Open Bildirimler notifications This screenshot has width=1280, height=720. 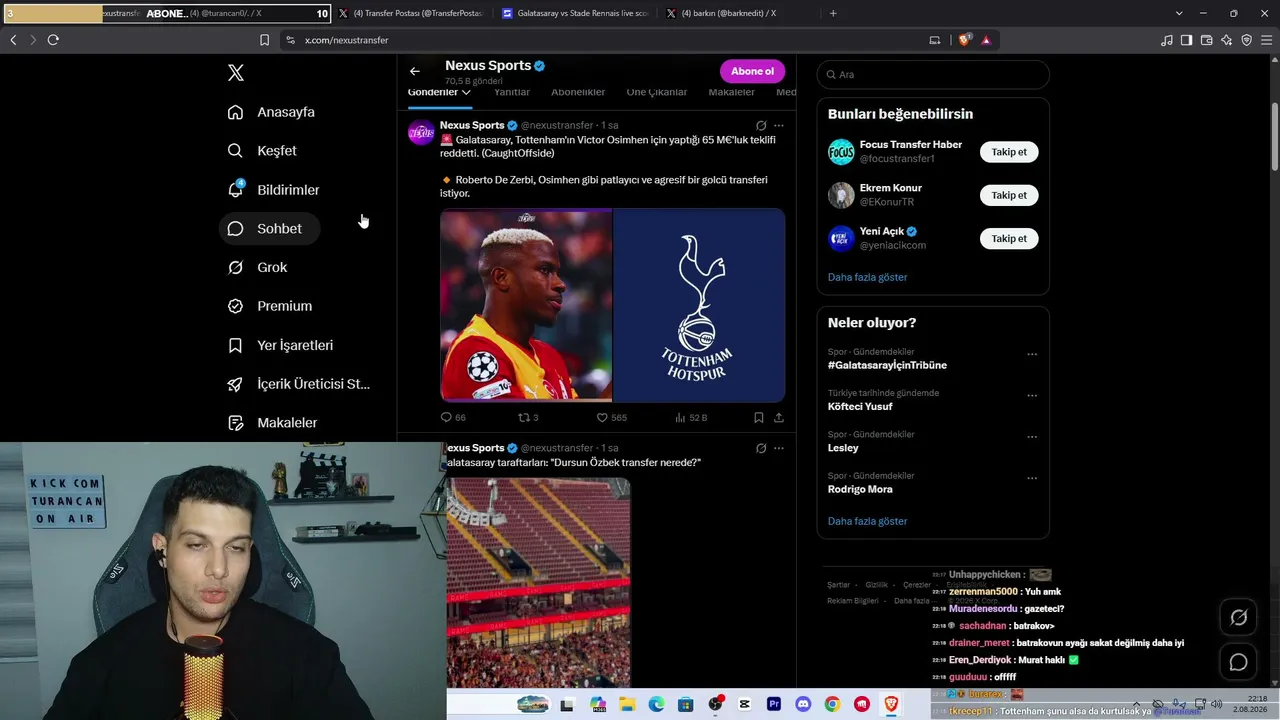[x=273, y=190]
